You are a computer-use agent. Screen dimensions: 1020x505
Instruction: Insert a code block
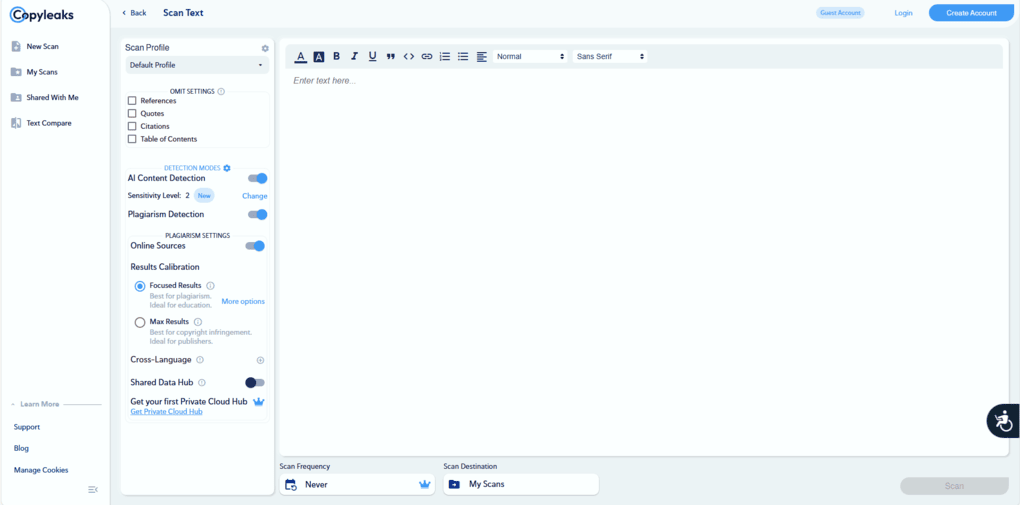[409, 57]
